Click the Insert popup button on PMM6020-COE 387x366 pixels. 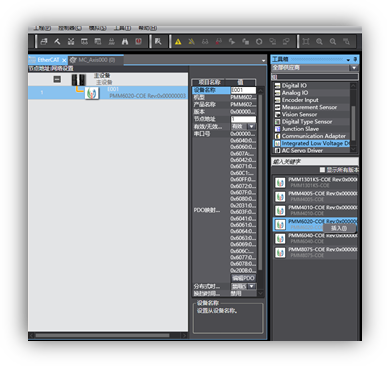point(339,228)
